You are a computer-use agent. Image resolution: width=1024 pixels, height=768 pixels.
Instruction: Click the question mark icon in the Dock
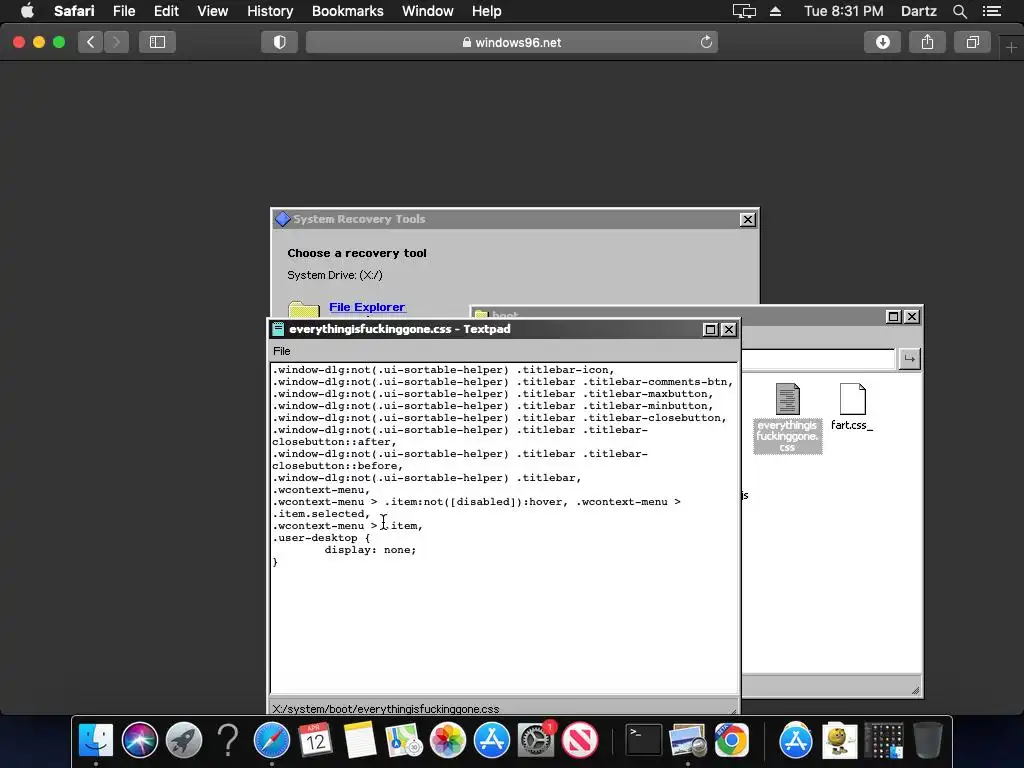coord(228,740)
